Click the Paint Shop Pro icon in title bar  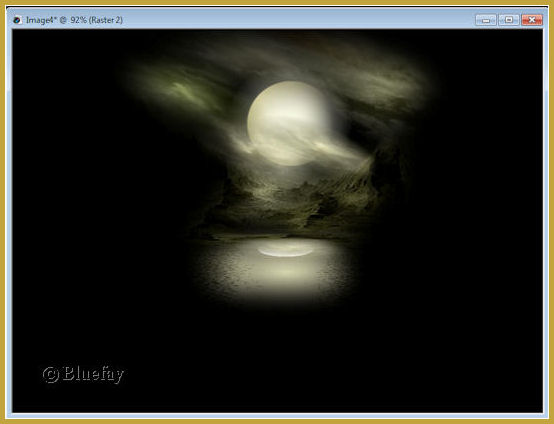[x=17, y=20]
